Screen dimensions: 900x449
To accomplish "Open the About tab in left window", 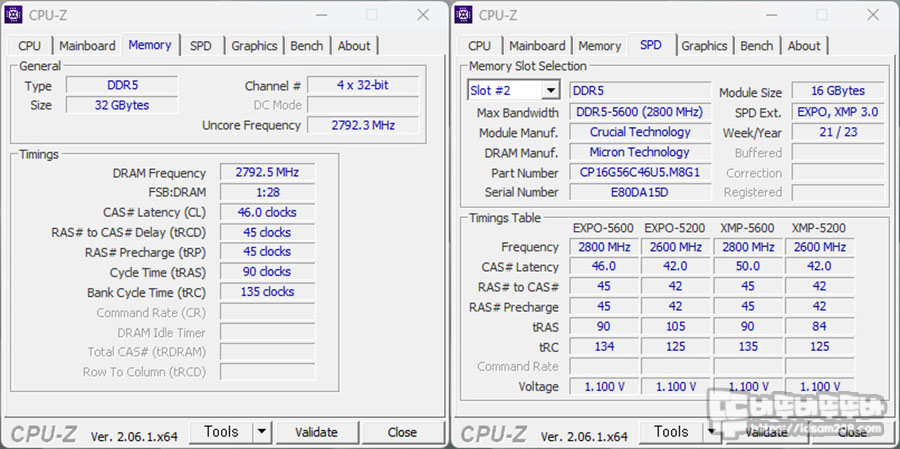I will click(x=354, y=46).
